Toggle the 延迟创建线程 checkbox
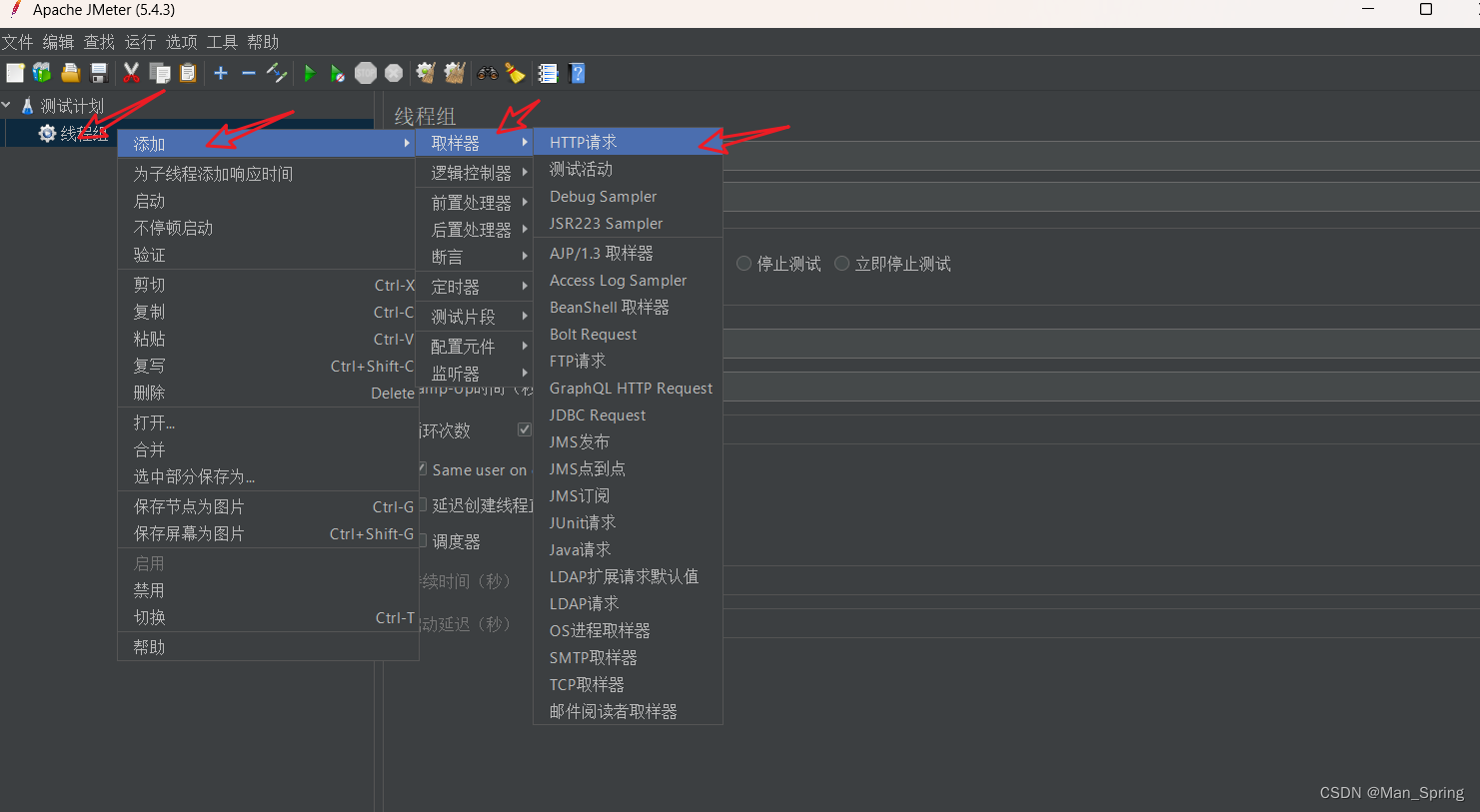 423,504
